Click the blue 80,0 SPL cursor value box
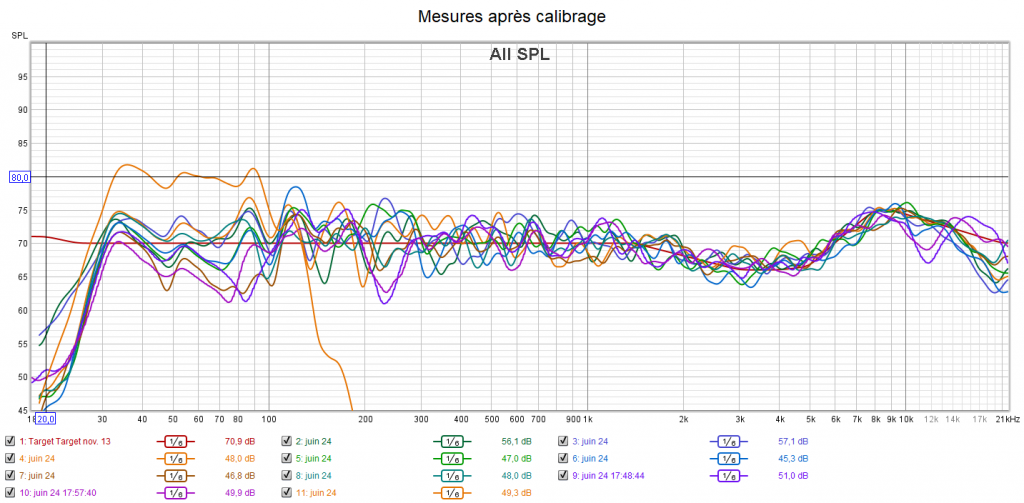This screenshot has height=503, width=1024. (20, 177)
